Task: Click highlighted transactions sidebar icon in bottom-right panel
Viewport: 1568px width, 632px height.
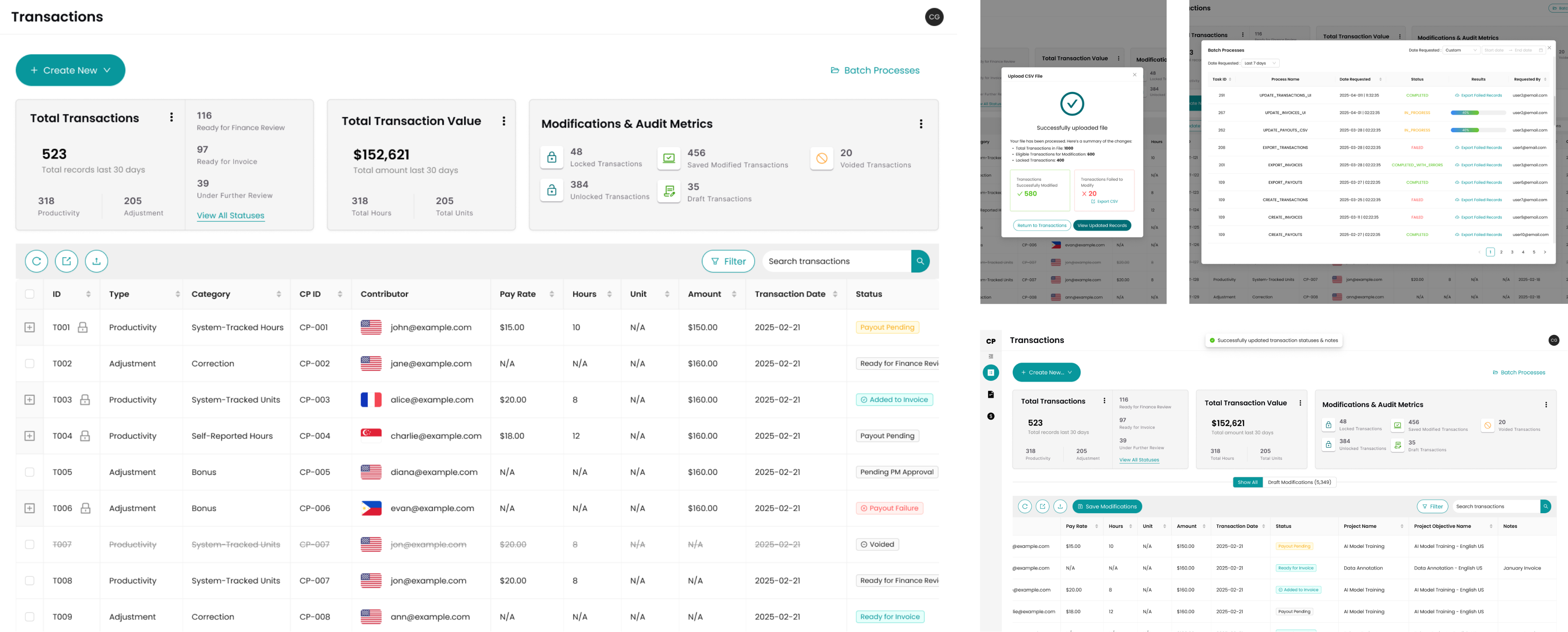Action: pyautogui.click(x=991, y=373)
